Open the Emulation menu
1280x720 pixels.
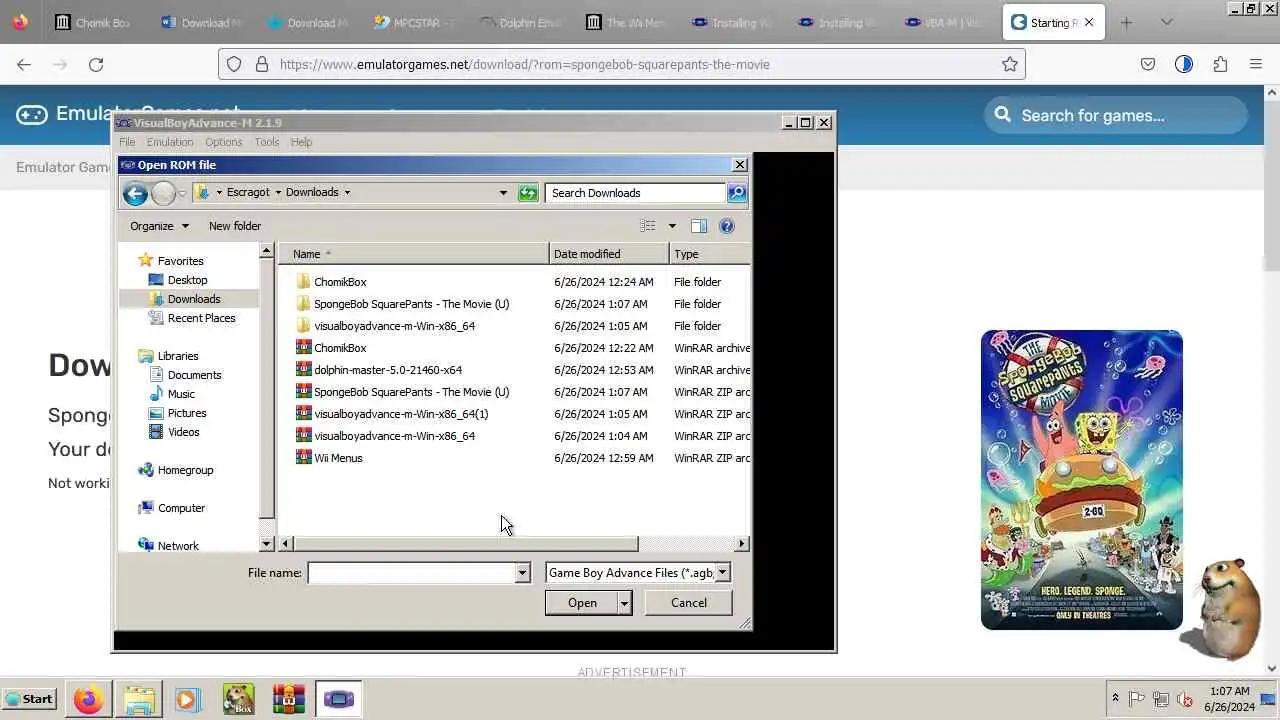tap(170, 142)
